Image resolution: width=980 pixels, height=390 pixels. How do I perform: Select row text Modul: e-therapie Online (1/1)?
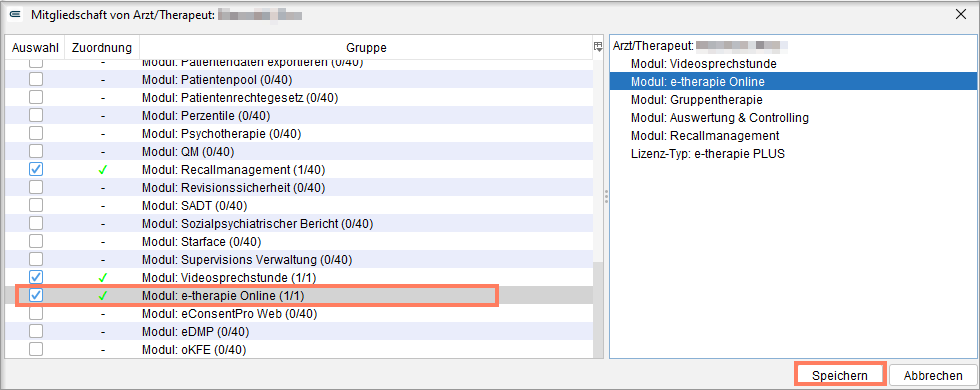pos(223,295)
